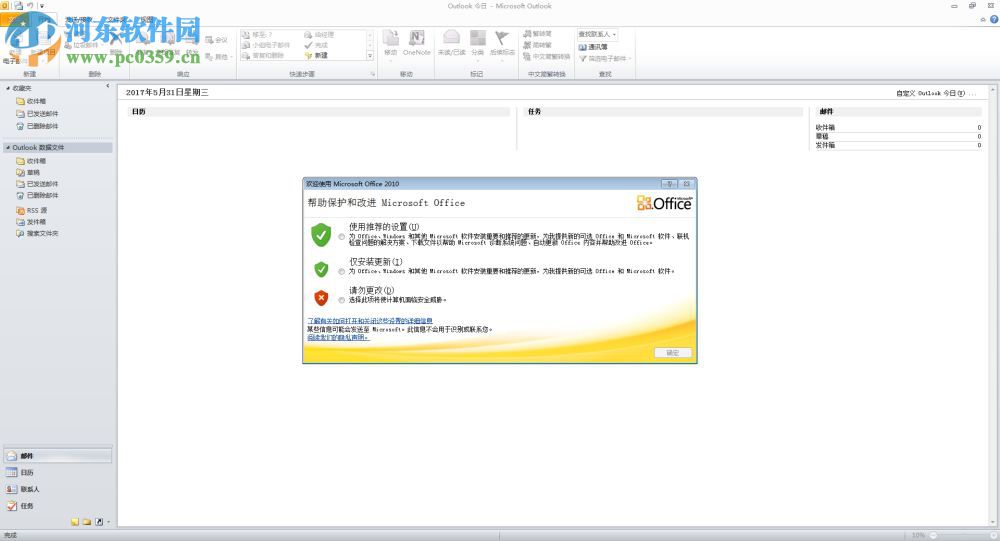
Task: Click the Folder List icon at the navigation pane bottom
Action: pyautogui.click(x=87, y=522)
